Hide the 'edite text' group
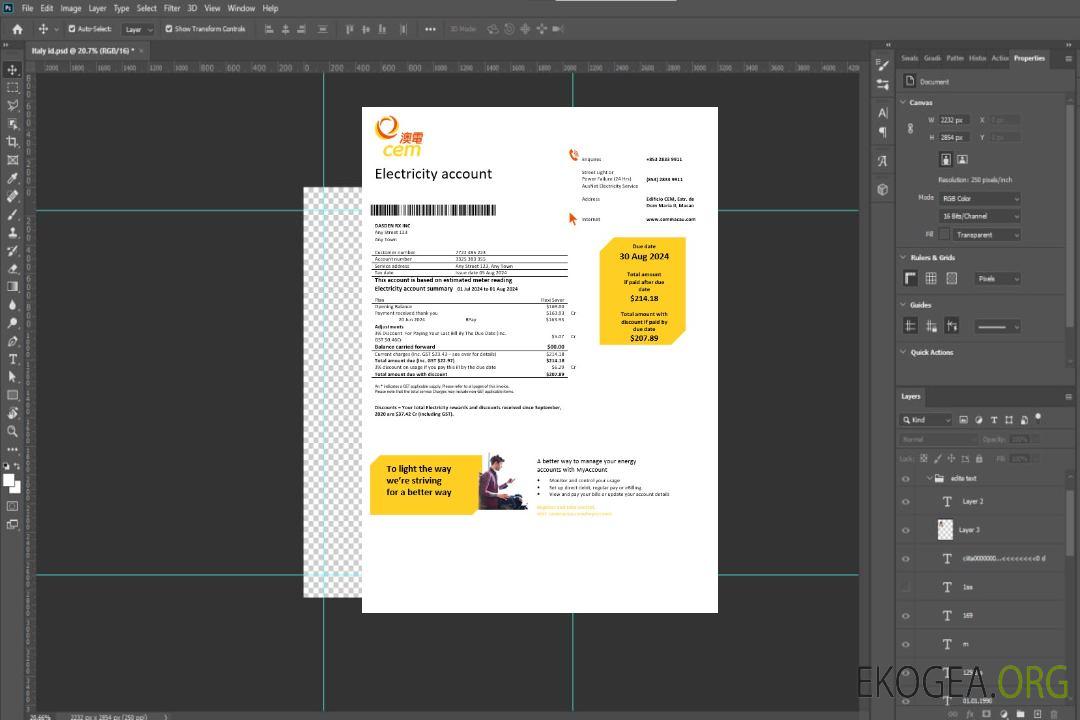The image size is (1080, 720). (x=906, y=479)
